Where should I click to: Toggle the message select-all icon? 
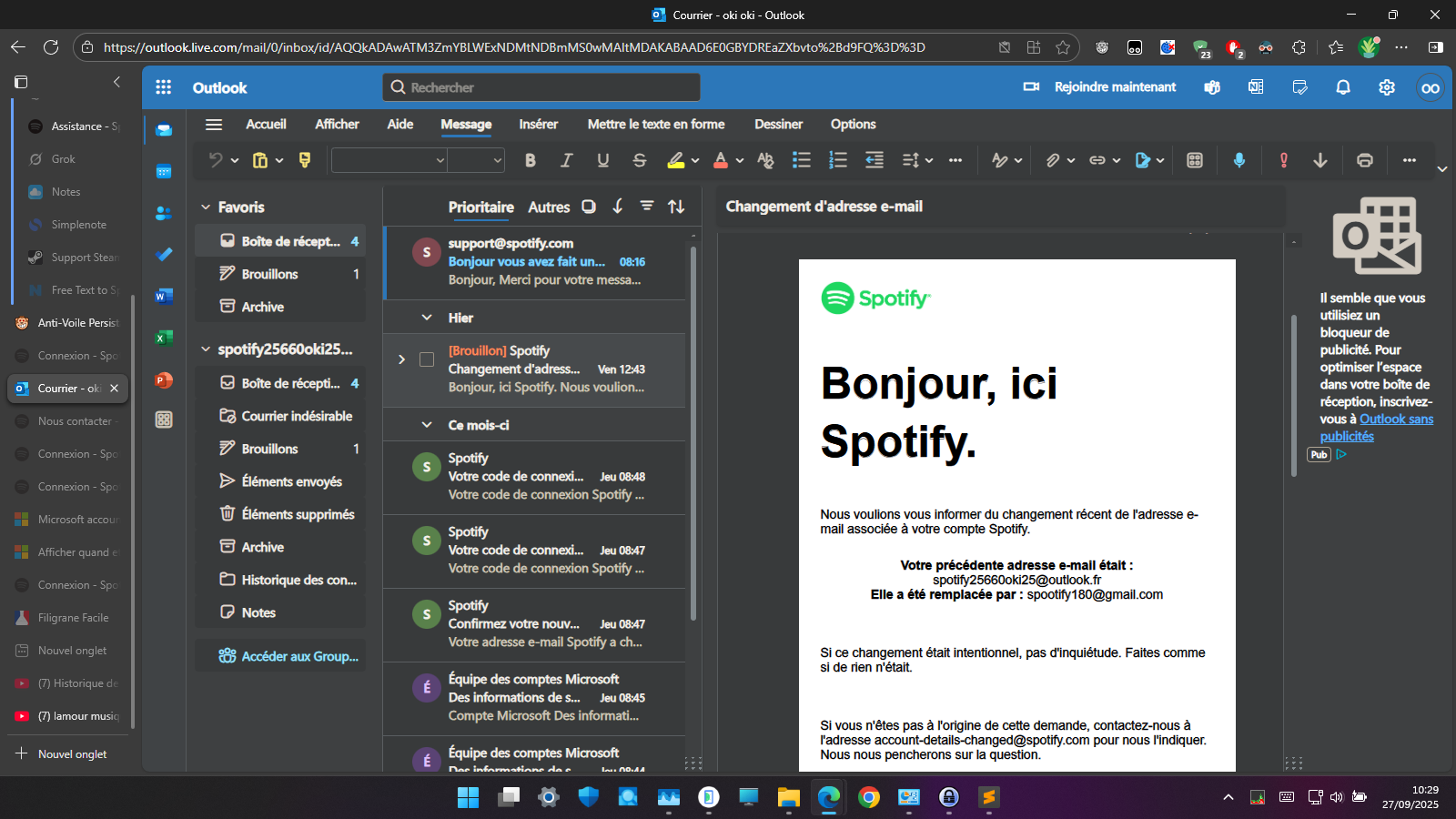tap(589, 207)
